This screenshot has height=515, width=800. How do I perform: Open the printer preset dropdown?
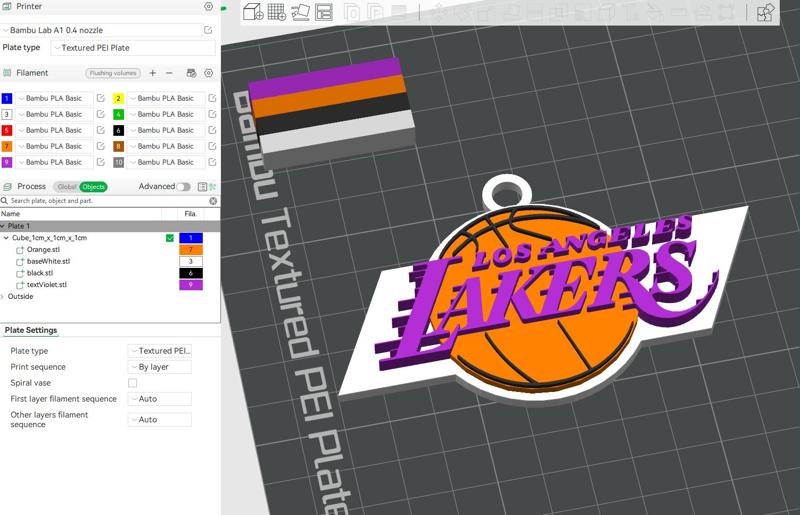pos(101,30)
